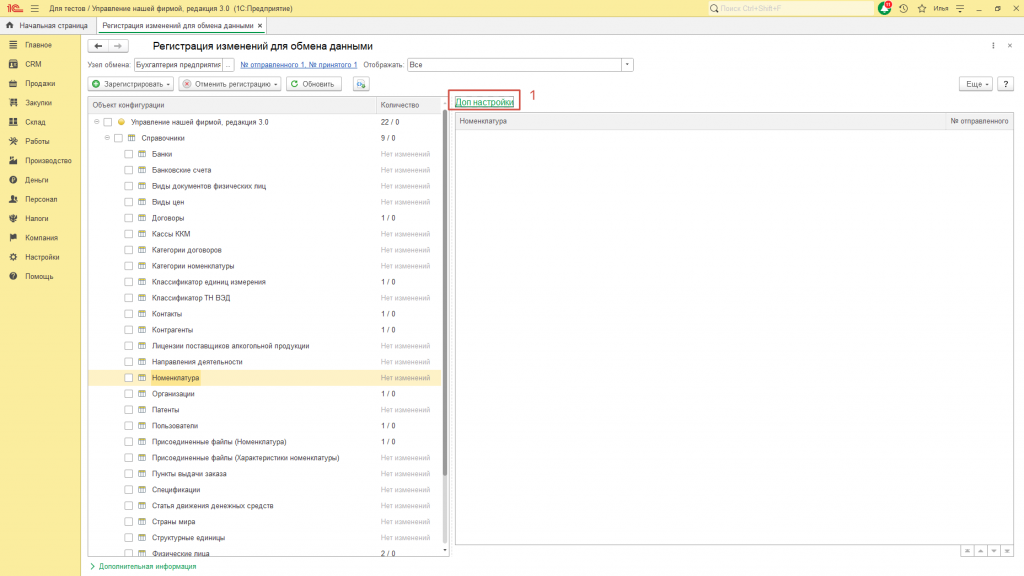Go to home page icon
1024x576 pixels.
(x=9, y=25)
